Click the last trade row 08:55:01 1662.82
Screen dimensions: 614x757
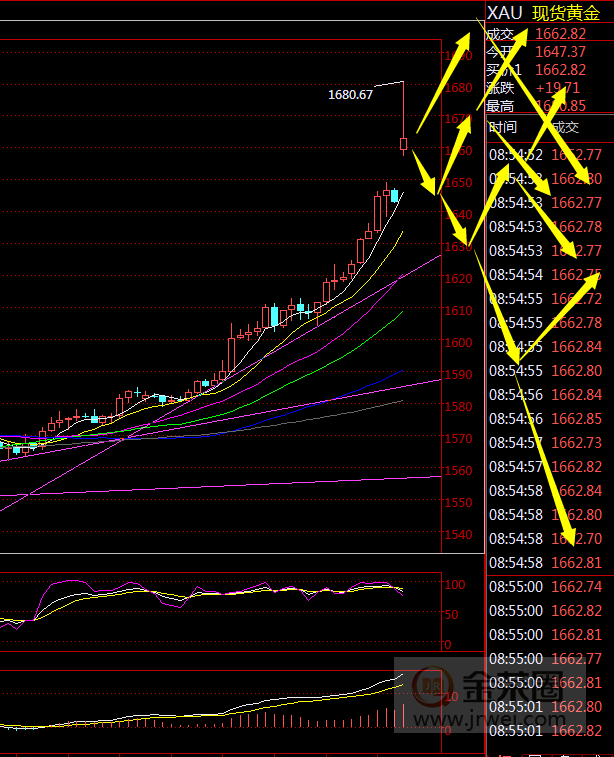(545, 731)
